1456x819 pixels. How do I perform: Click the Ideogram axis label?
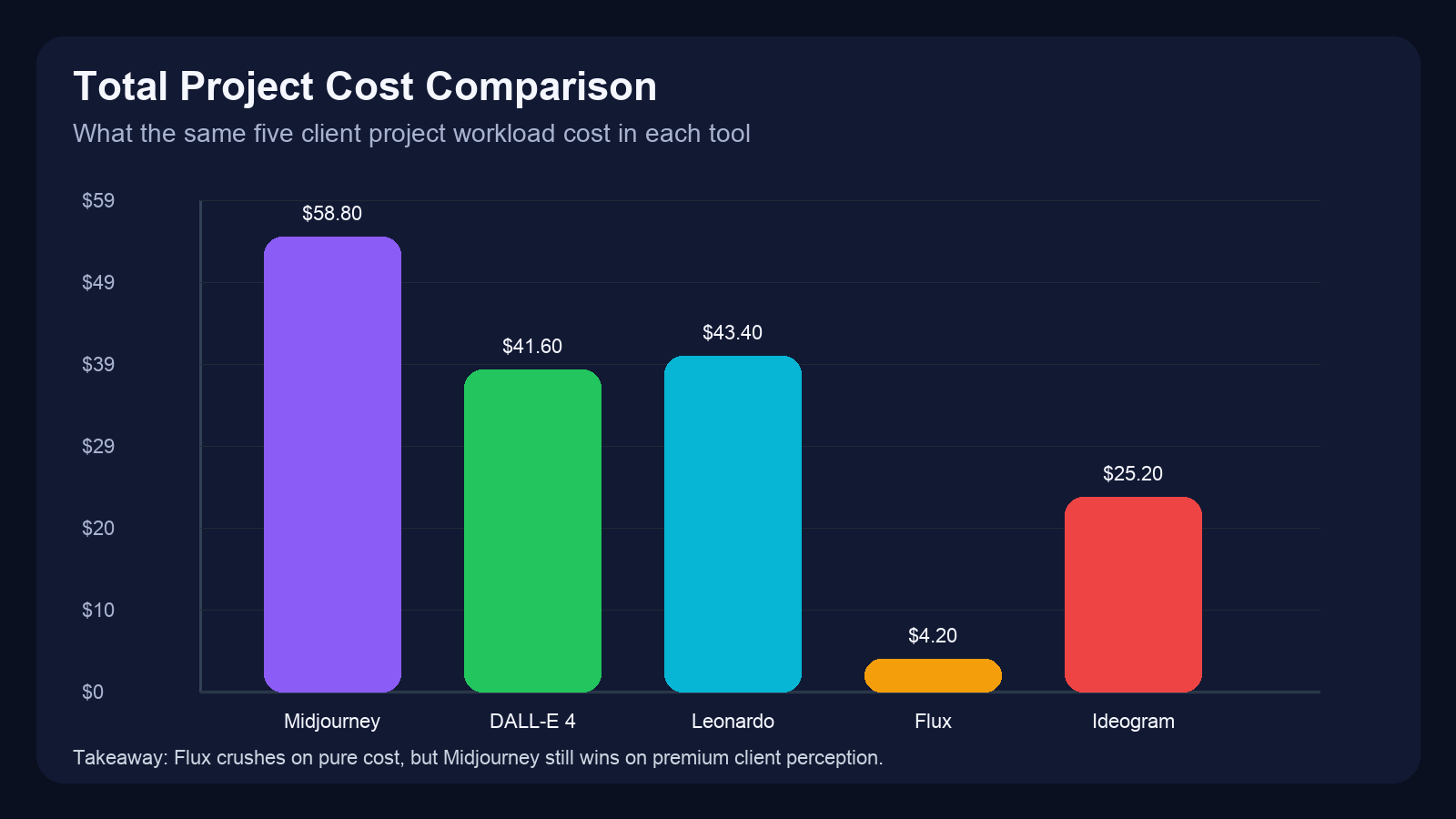(1134, 721)
